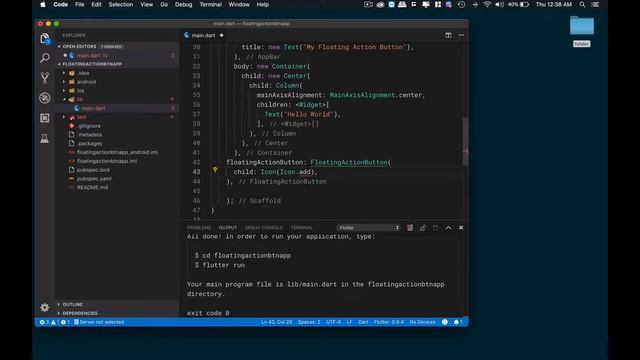The height and width of the screenshot is (360, 640).
Task: Open the Source Control view
Action: [45, 78]
